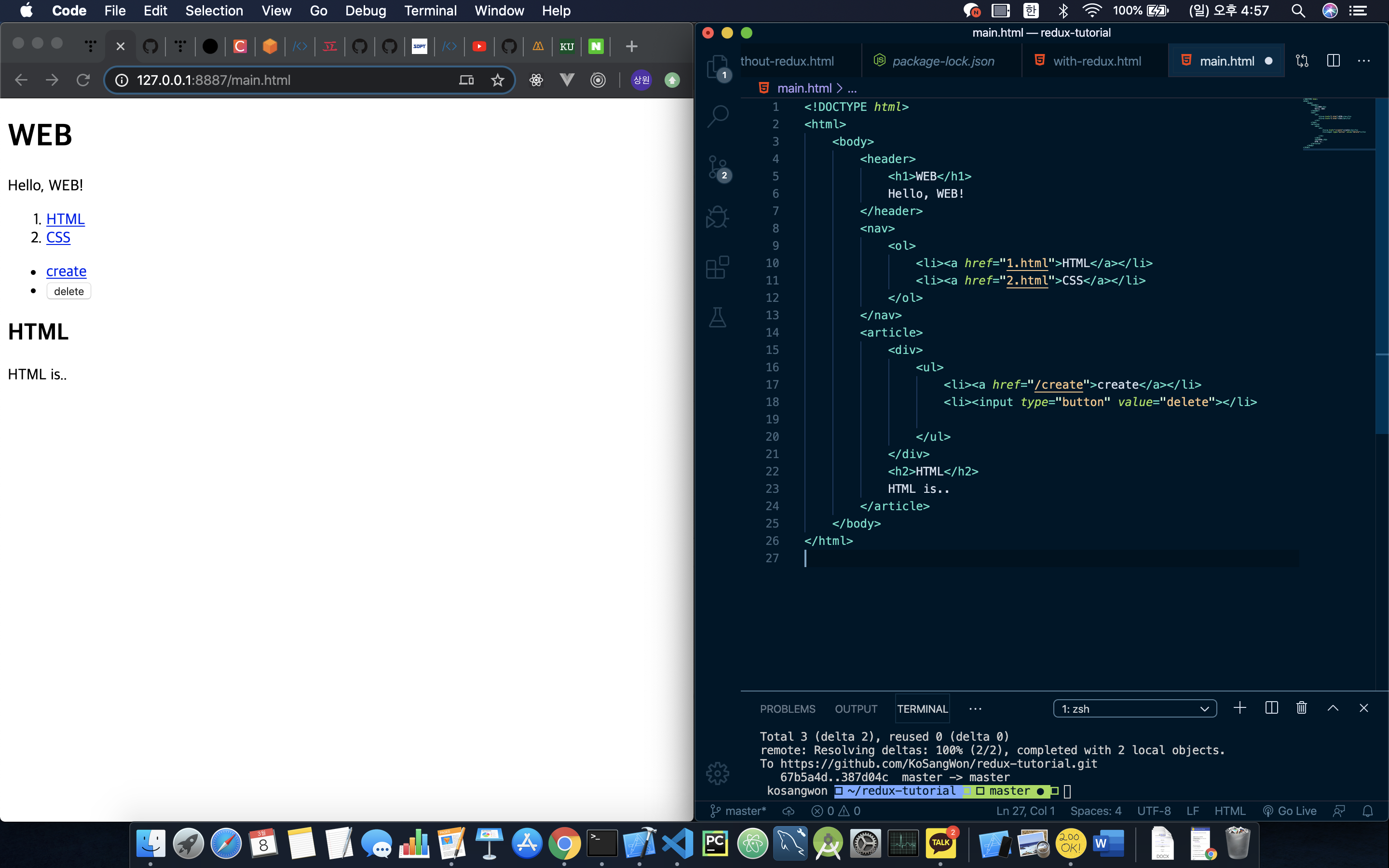This screenshot has height=868, width=1389.
Task: Click the create link on webpage
Action: point(66,271)
